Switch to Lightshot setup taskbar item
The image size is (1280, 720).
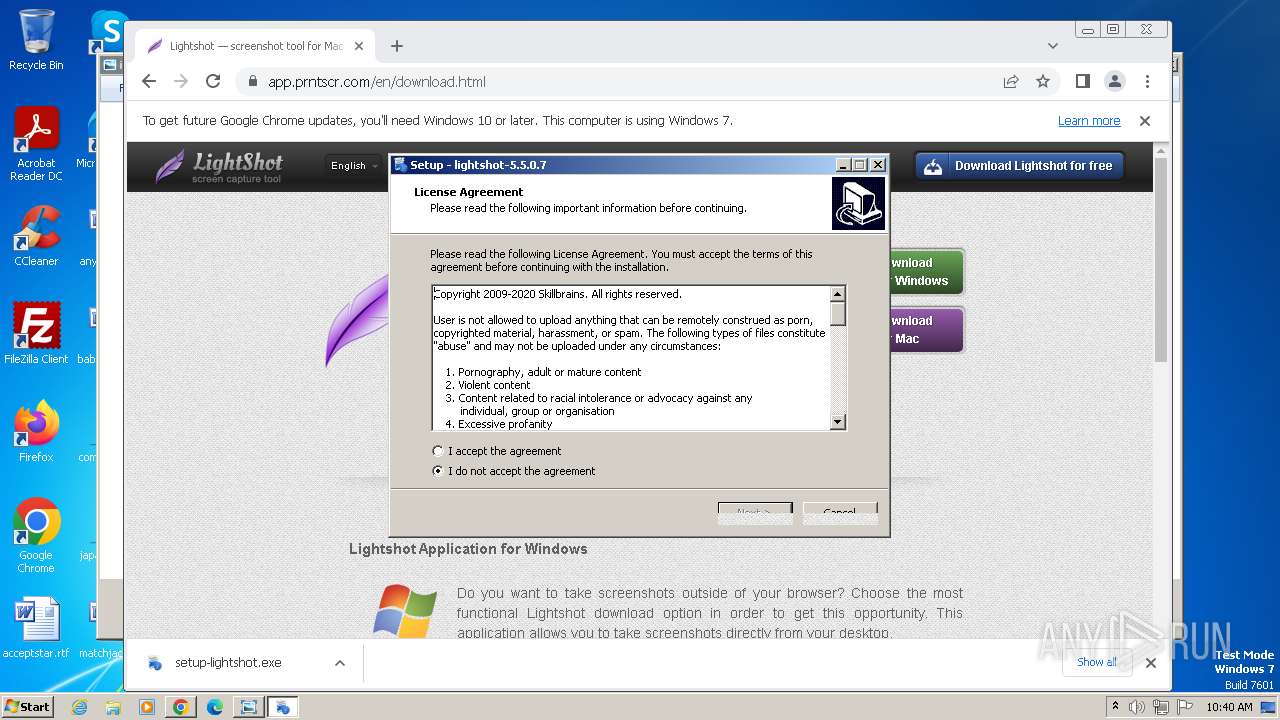coord(283,707)
